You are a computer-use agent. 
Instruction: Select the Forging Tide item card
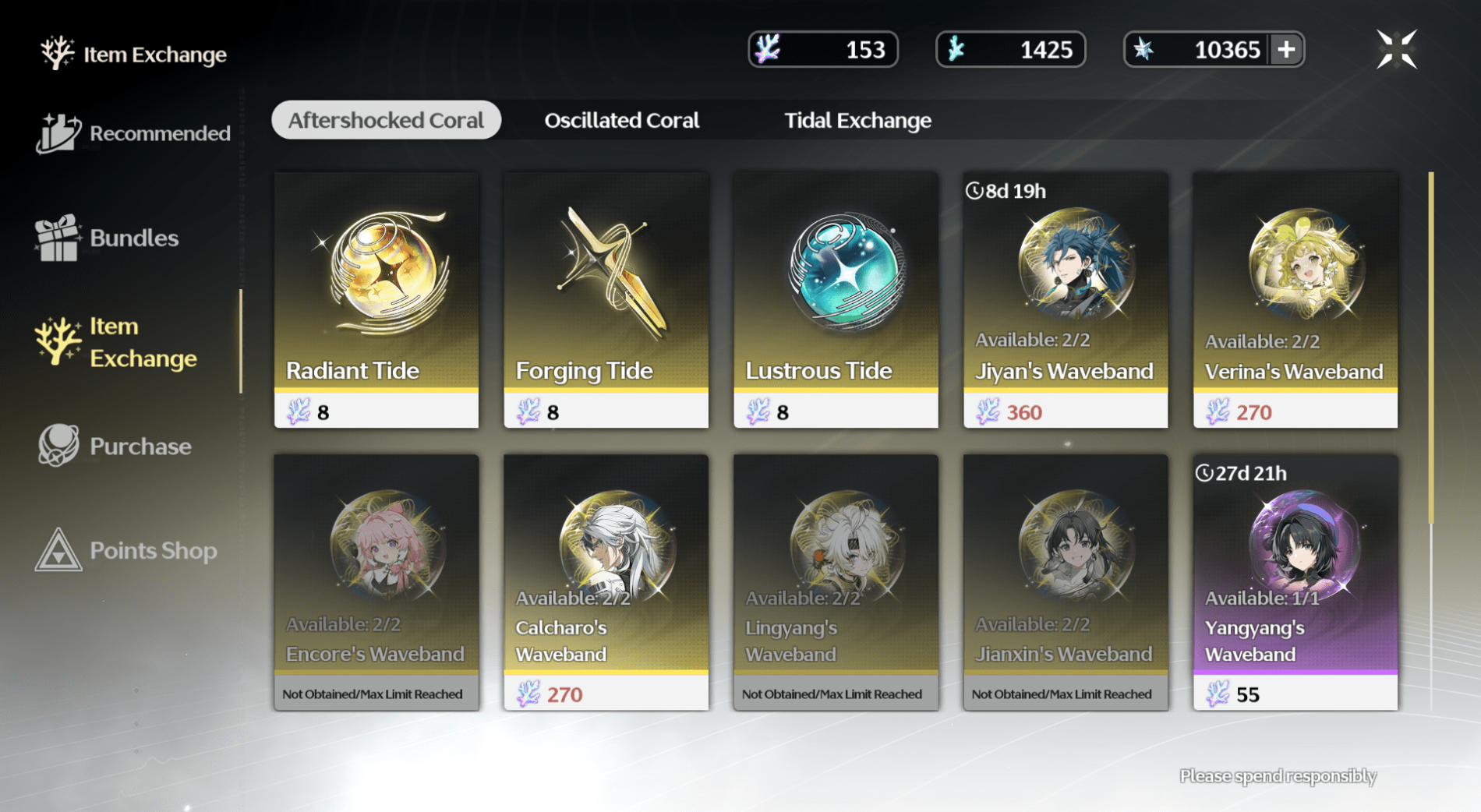pos(606,300)
